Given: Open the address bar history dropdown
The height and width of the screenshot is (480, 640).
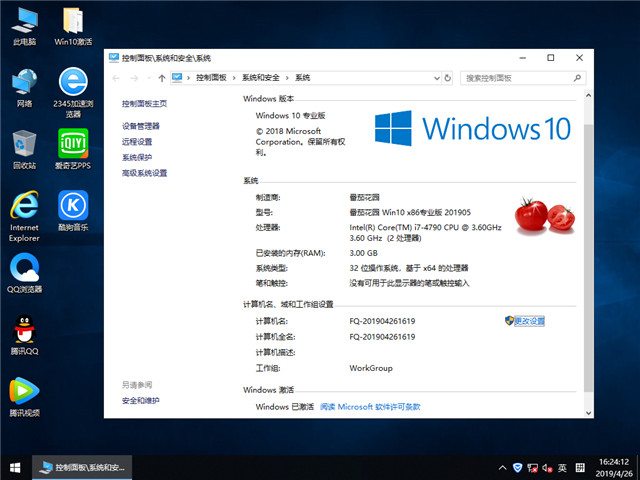Looking at the screenshot, I should (437, 78).
